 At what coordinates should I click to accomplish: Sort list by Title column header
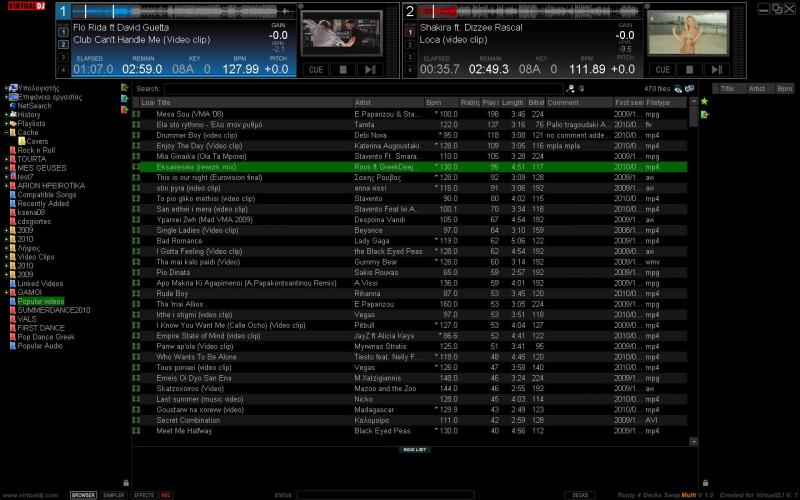254,103
